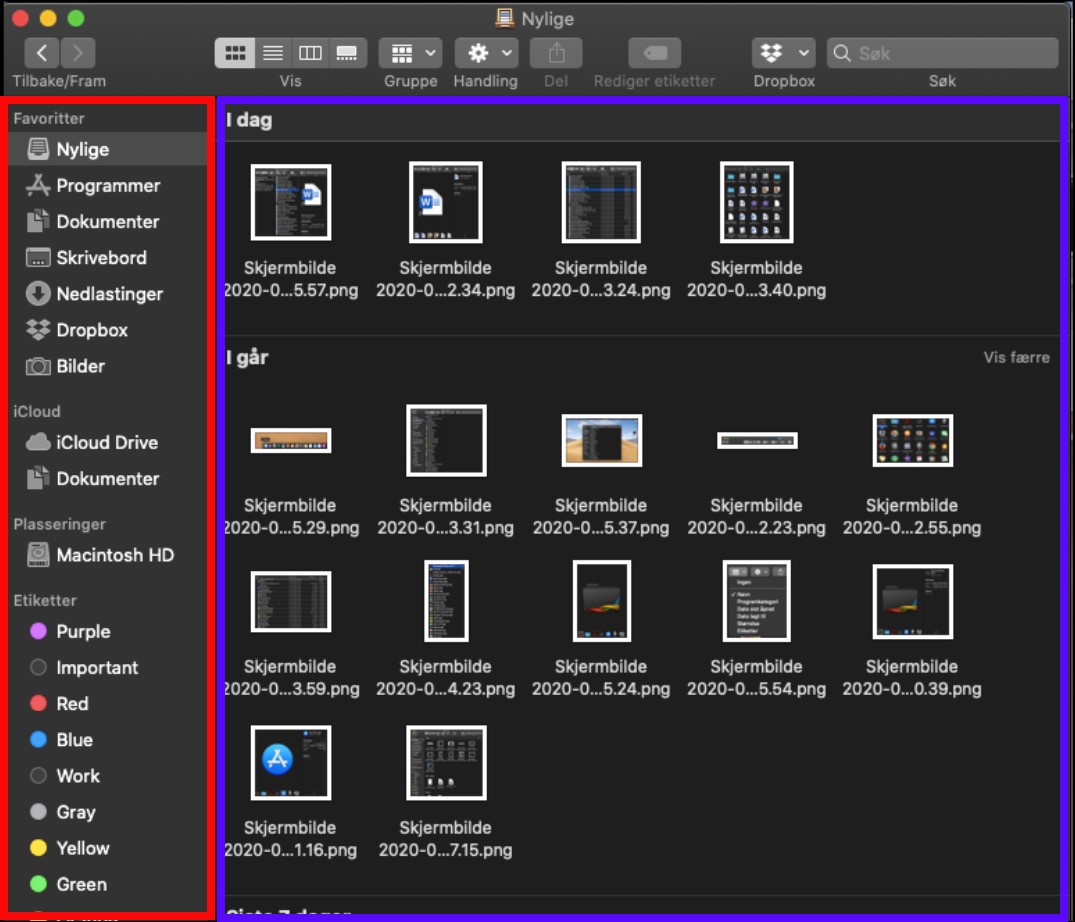Switch to list view in toolbar

pyautogui.click(x=272, y=53)
